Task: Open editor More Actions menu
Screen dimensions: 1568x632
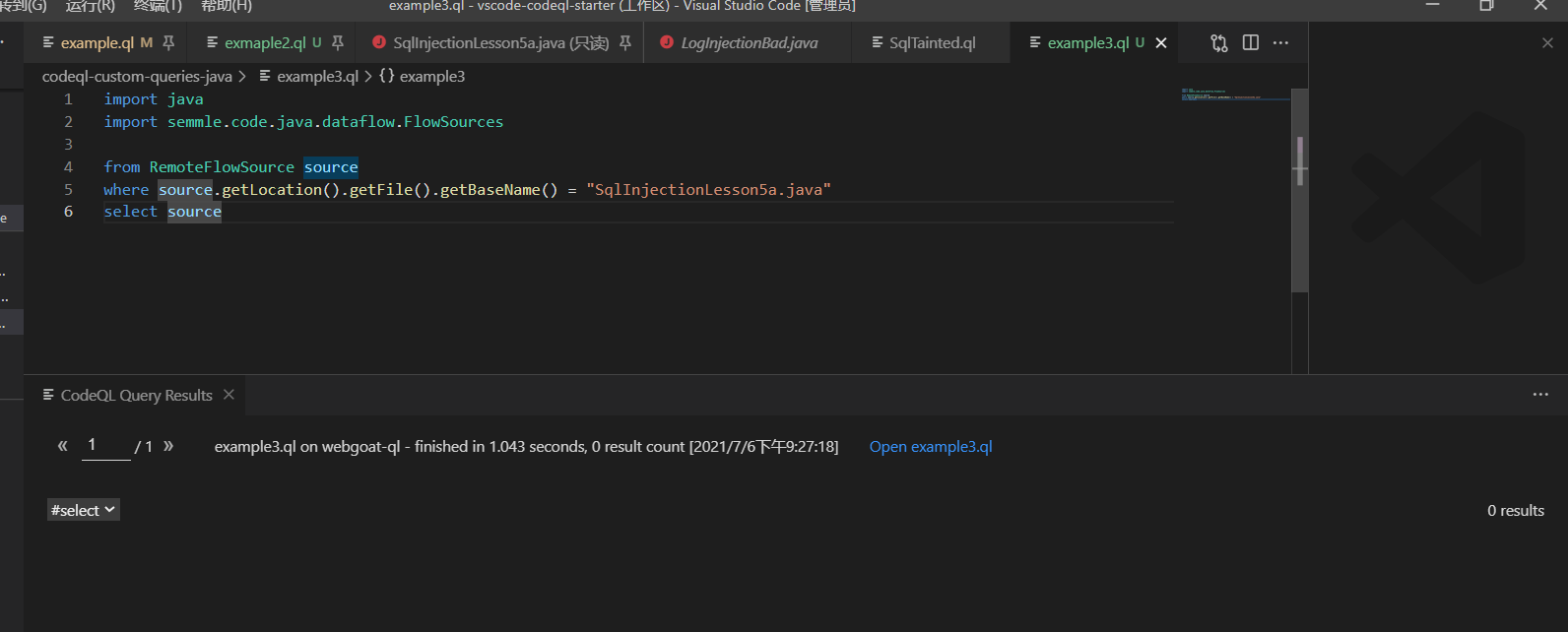Action: tap(1280, 43)
